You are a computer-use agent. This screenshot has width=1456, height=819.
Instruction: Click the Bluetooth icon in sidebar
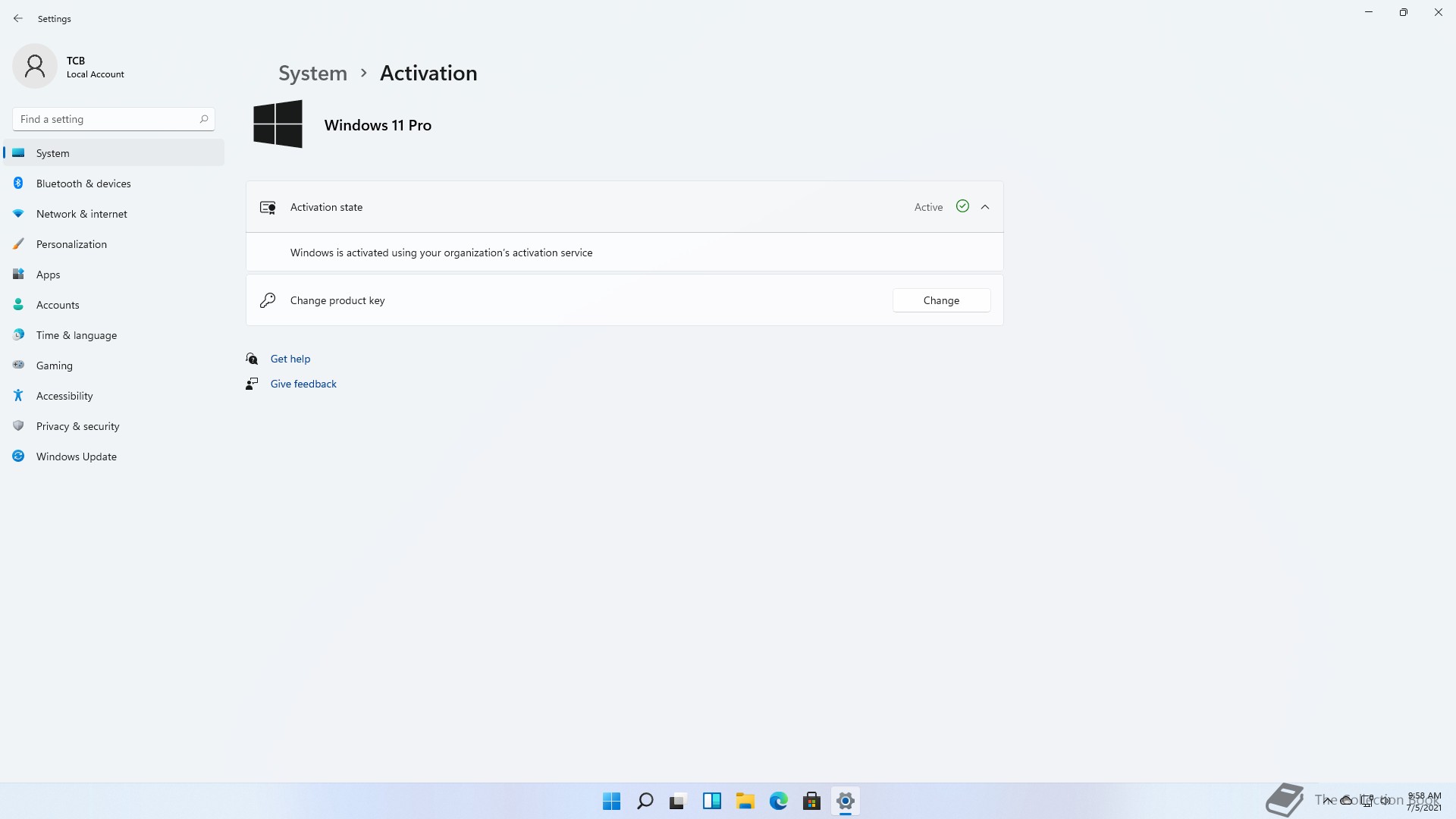pos(18,183)
